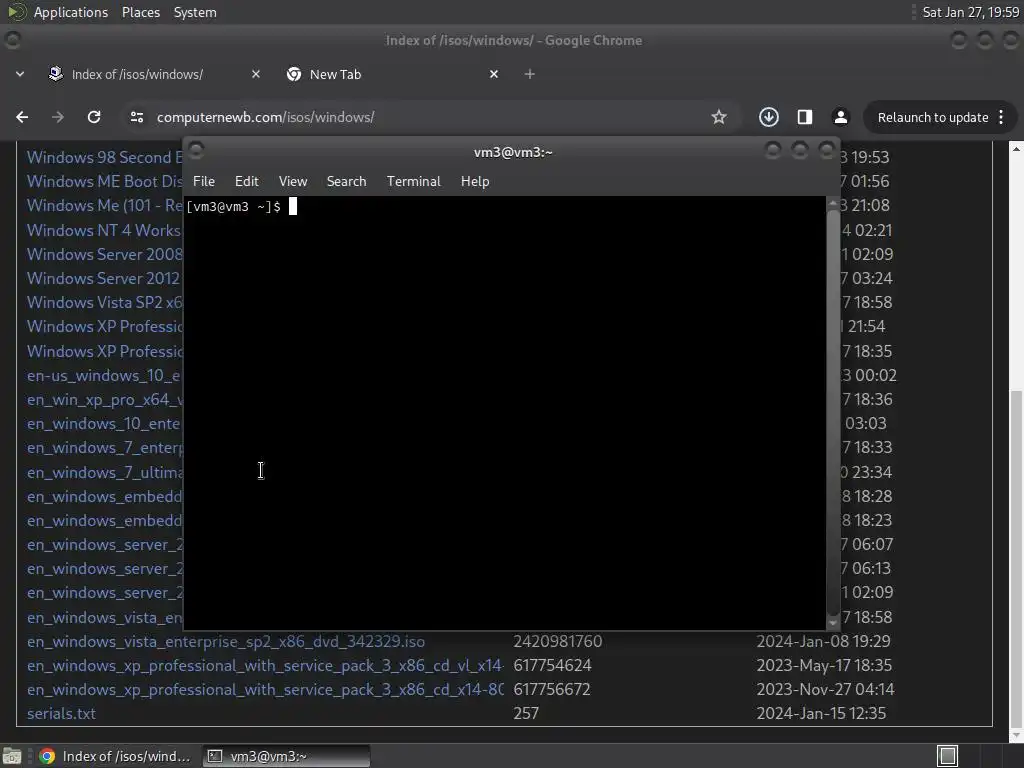Select the Index of /isos/windows/ tab
This screenshot has height=768, width=1024.
[x=153, y=74]
